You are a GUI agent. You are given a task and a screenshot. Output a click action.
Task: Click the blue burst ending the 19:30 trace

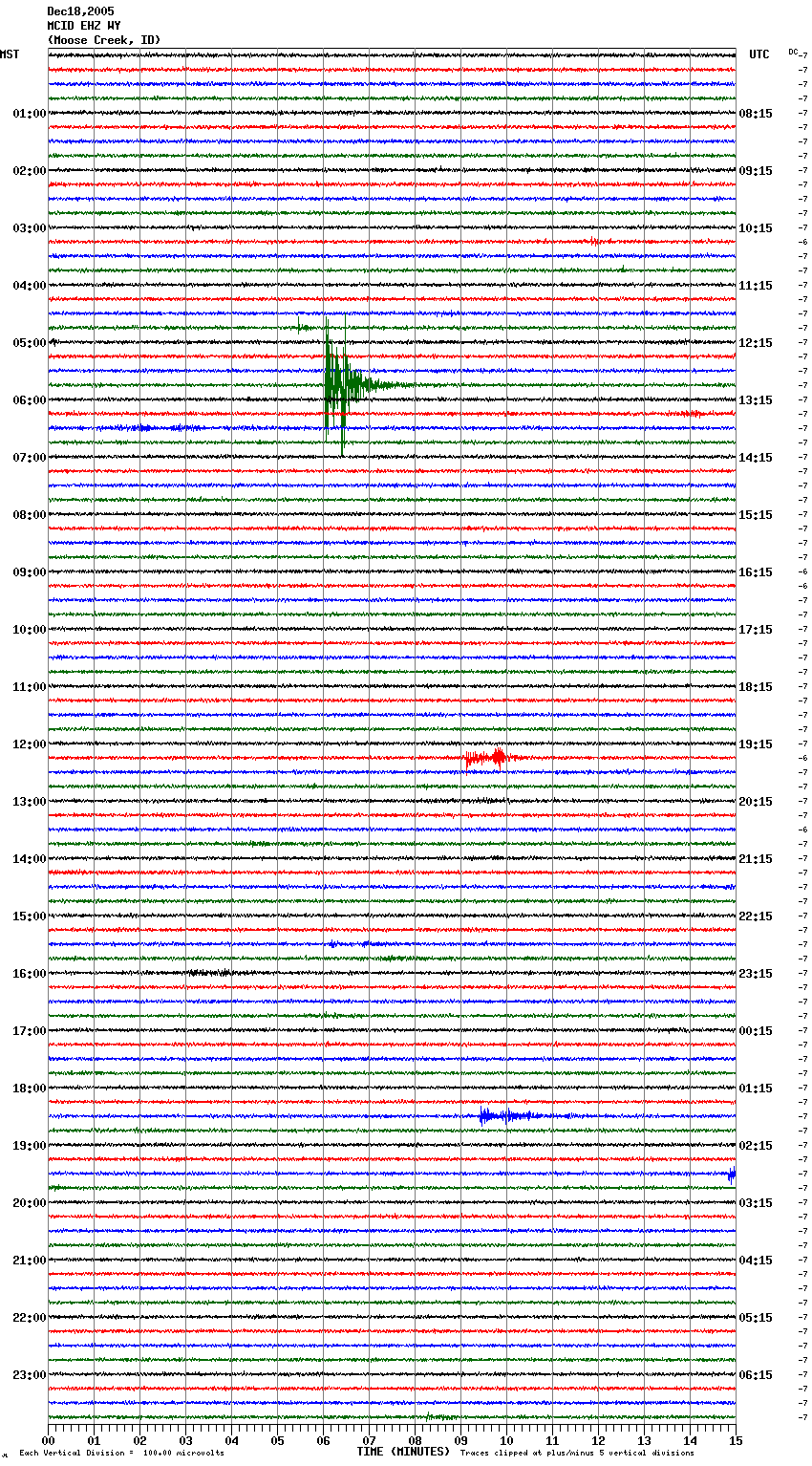[732, 1174]
